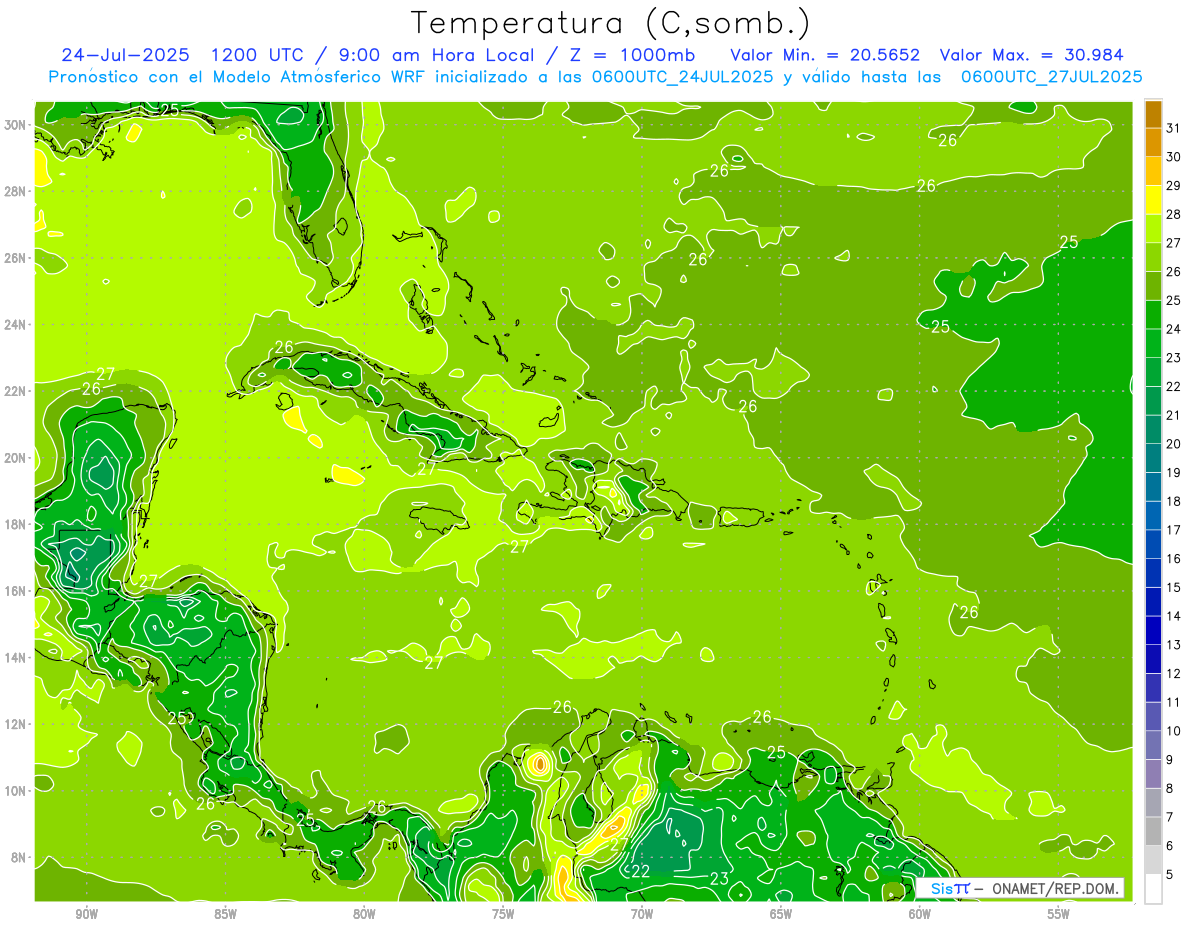
Task: Click the '21' label on the color legend
Action: [x=1173, y=415]
